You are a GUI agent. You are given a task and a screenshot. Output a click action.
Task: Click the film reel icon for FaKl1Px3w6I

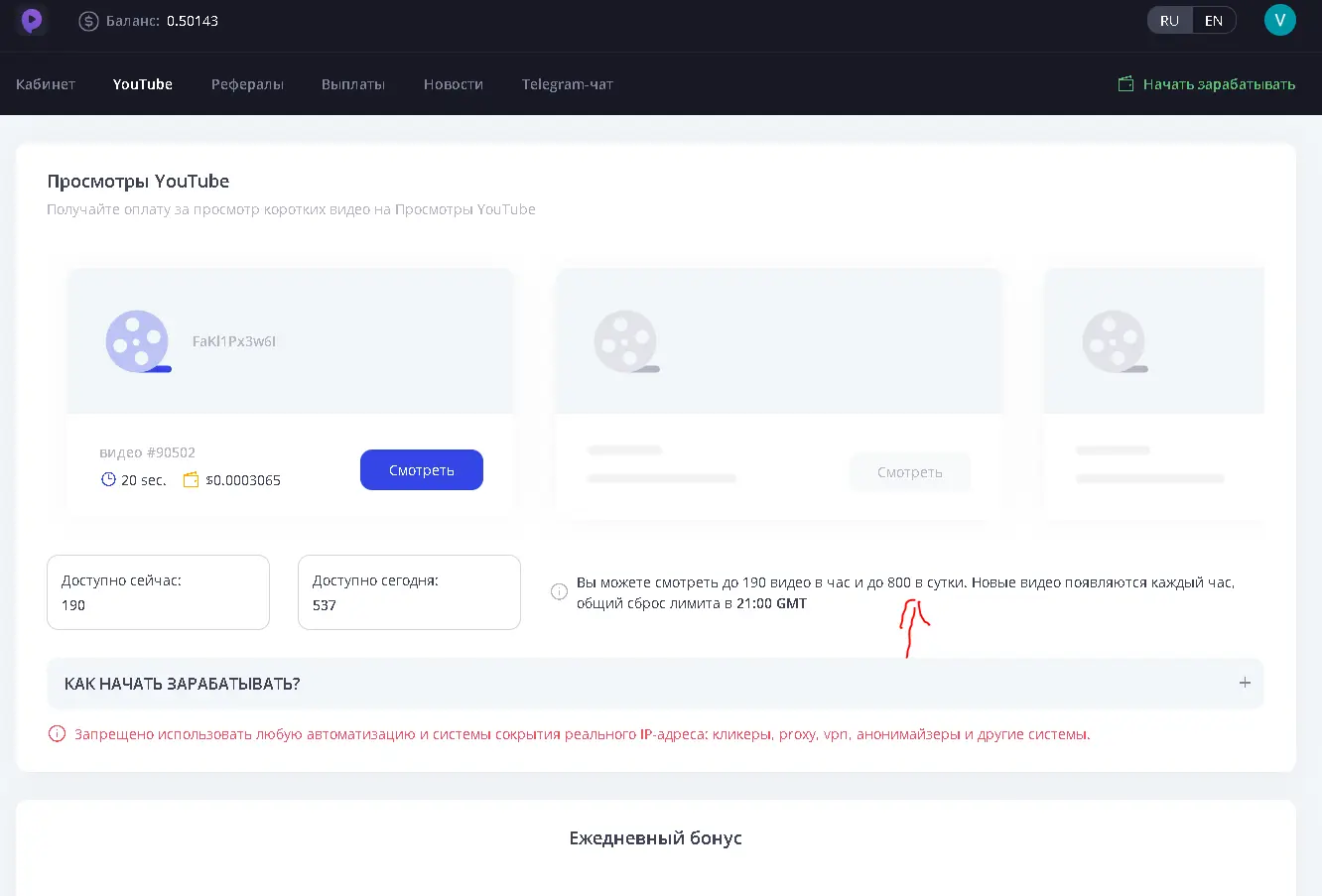(x=138, y=341)
